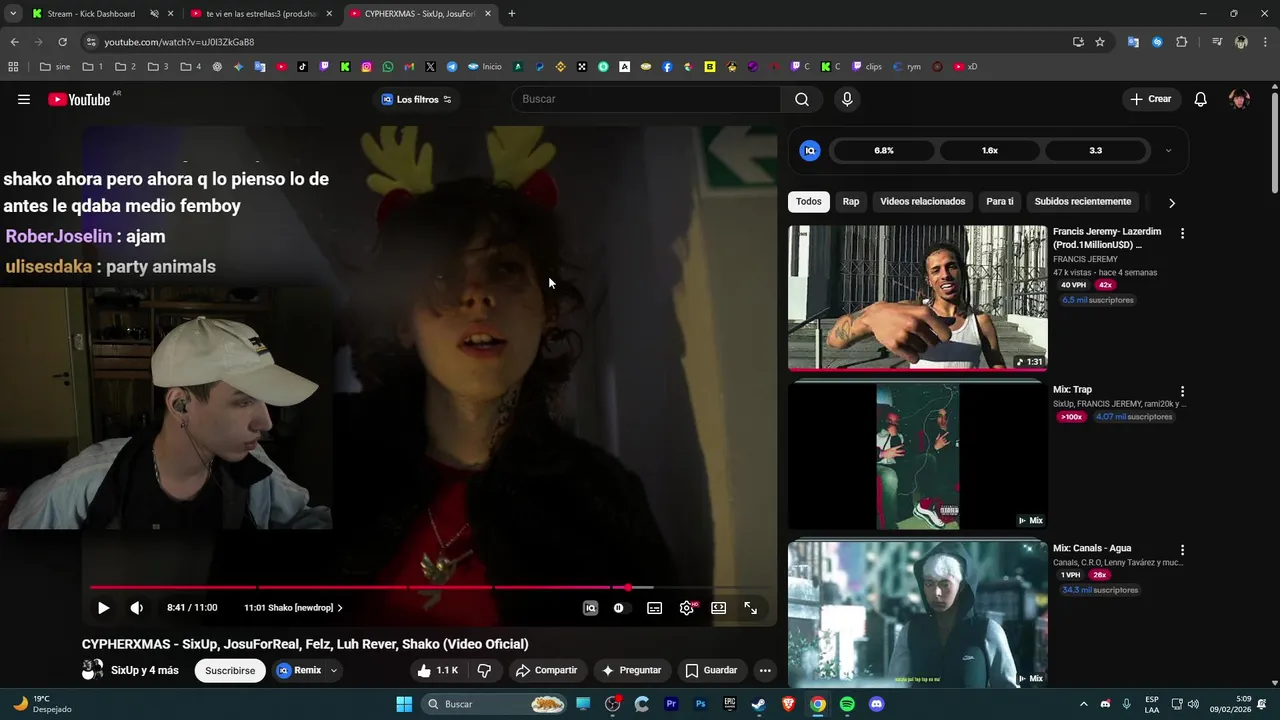Open Chrome extensions puzzle icon

click(x=1181, y=42)
